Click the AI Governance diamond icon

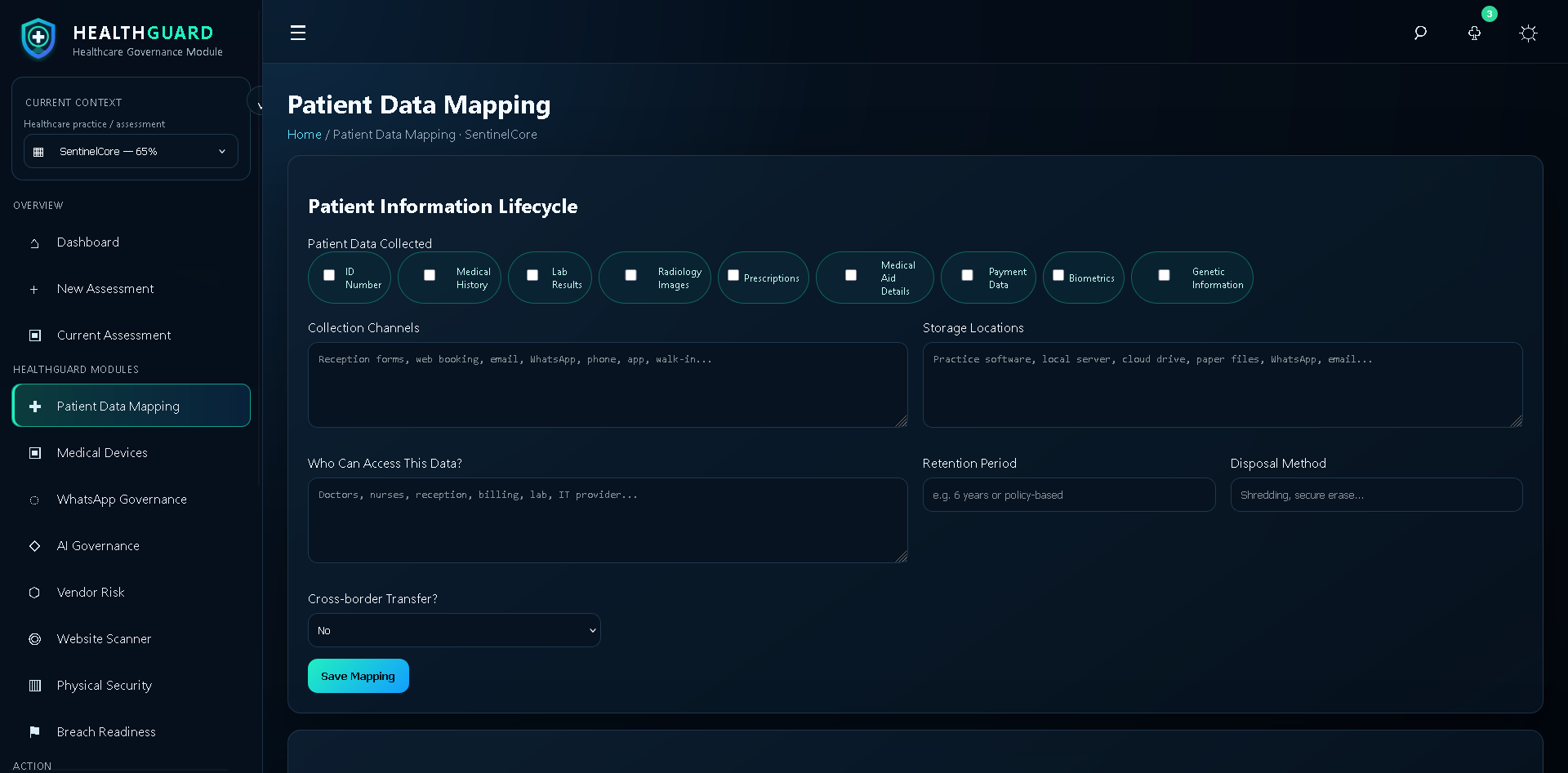click(x=34, y=546)
